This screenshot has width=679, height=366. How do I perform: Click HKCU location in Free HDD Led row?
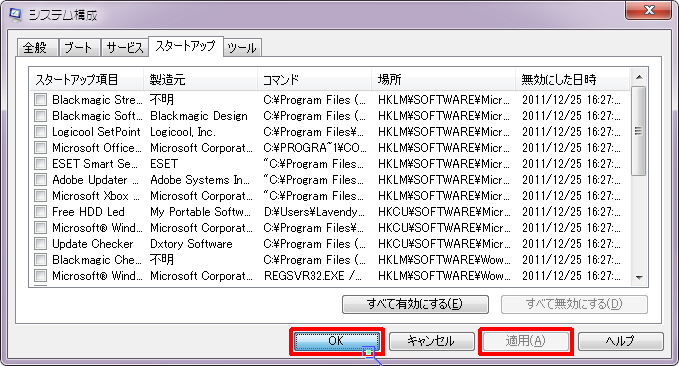click(444, 212)
